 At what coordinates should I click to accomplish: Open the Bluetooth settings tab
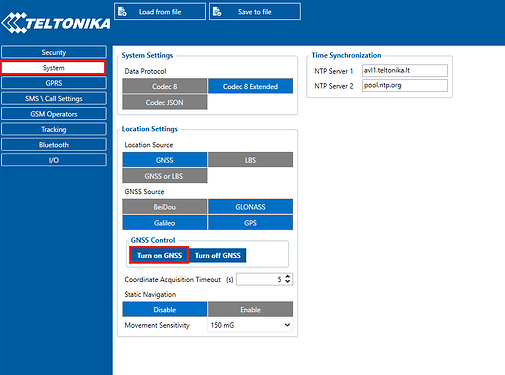(x=54, y=145)
